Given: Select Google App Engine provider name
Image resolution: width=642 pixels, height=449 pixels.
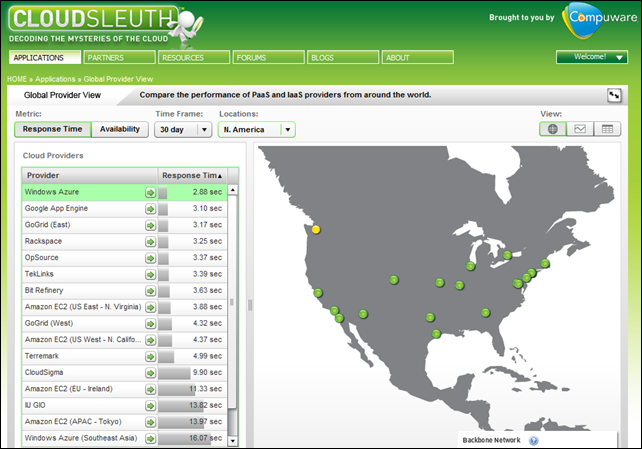Looking at the screenshot, I should click(56, 208).
